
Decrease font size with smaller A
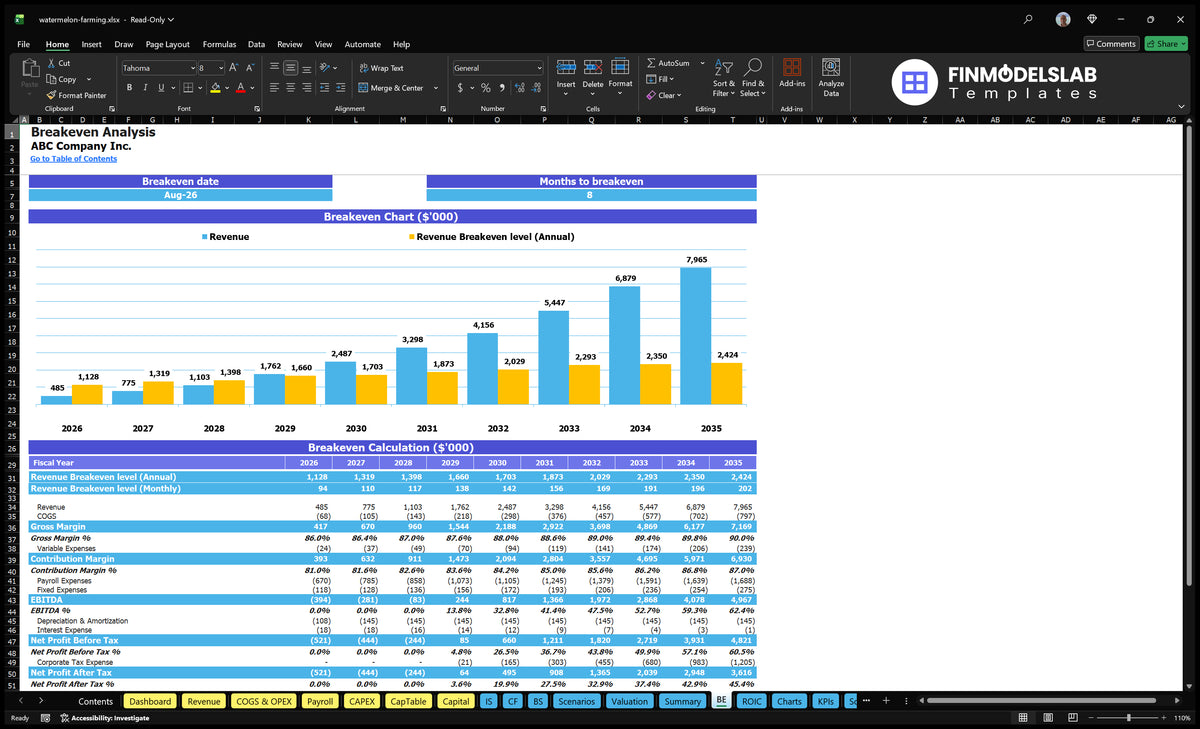[x=249, y=68]
